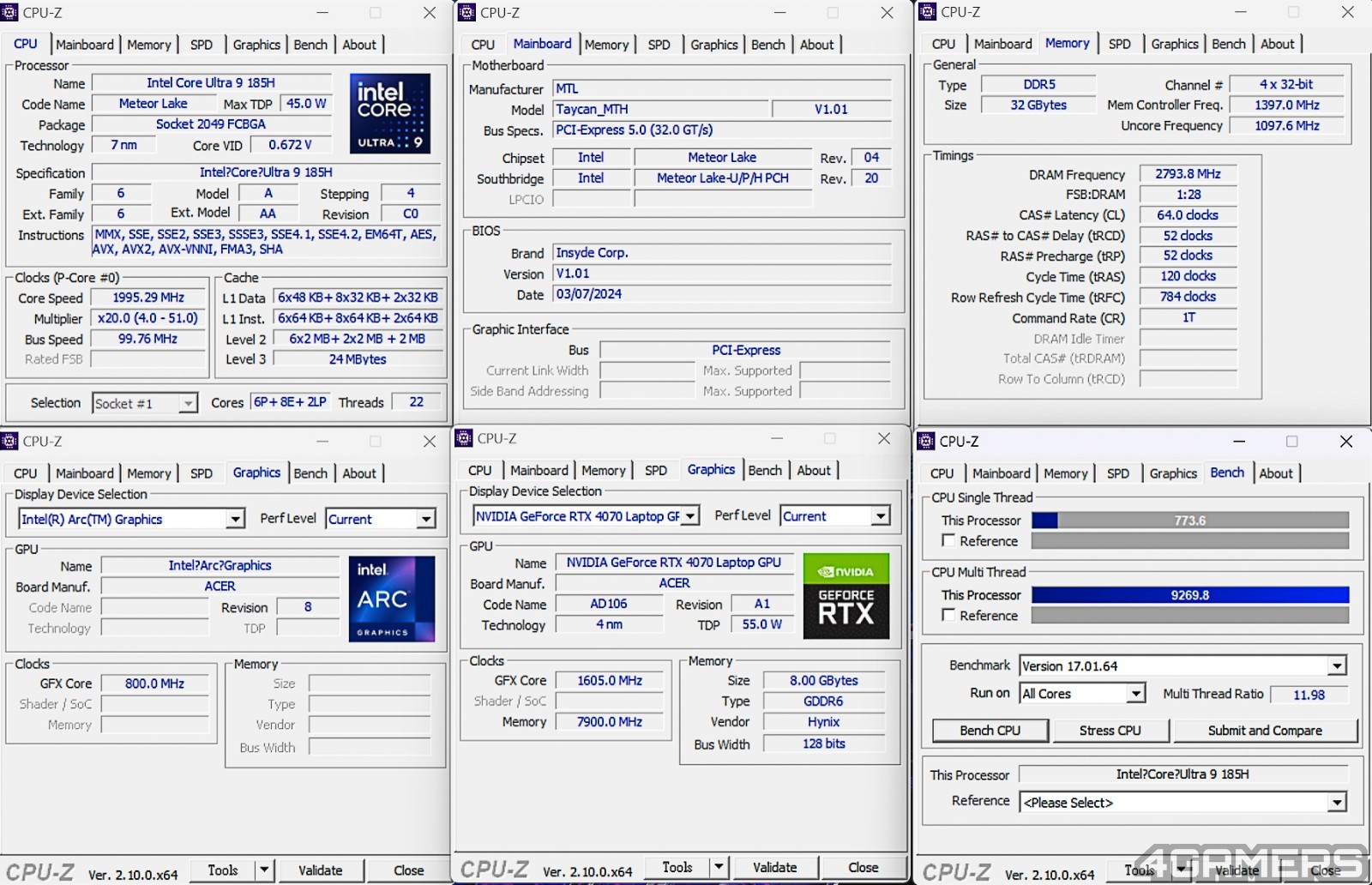Click the NVIDIA TDP value 55.0 W
Screen dimensions: 1372x885
[762, 624]
